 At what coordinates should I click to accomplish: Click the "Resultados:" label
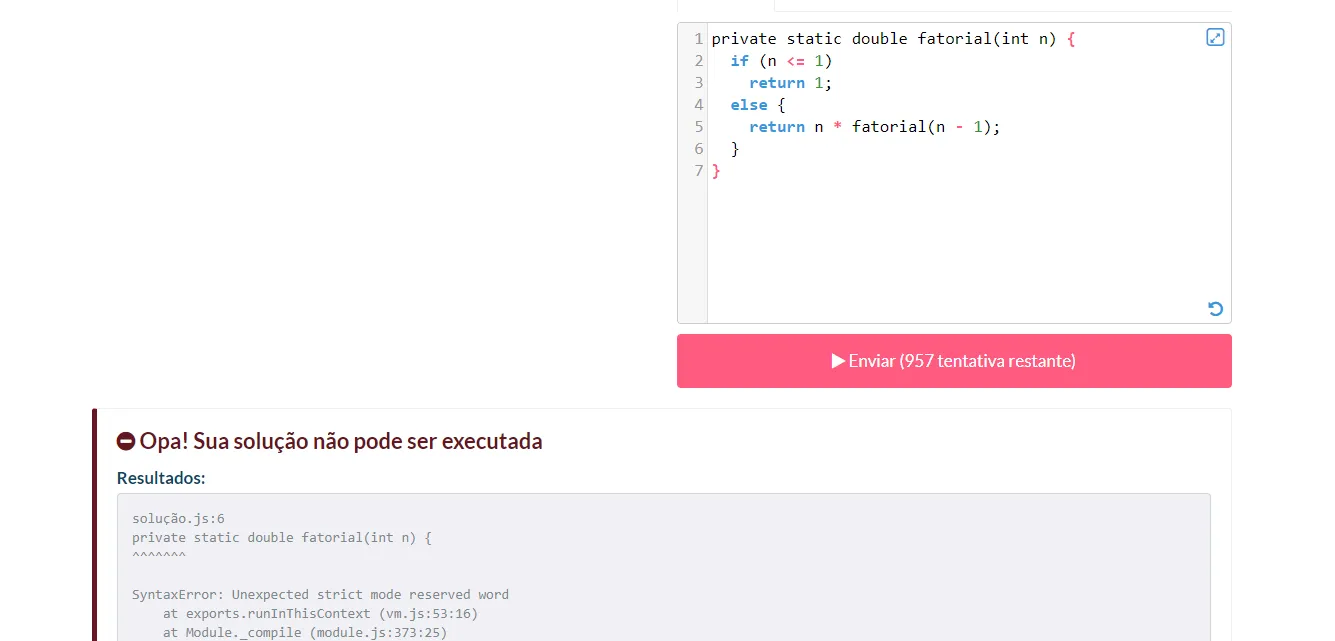coord(161,478)
